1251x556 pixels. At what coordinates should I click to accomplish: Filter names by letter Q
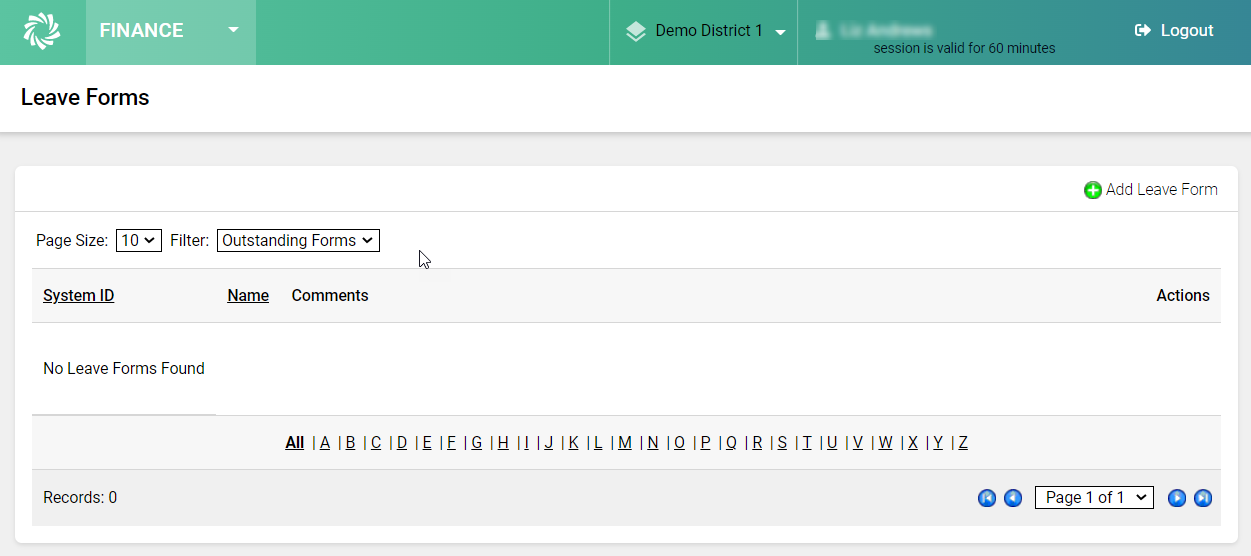[x=731, y=443]
